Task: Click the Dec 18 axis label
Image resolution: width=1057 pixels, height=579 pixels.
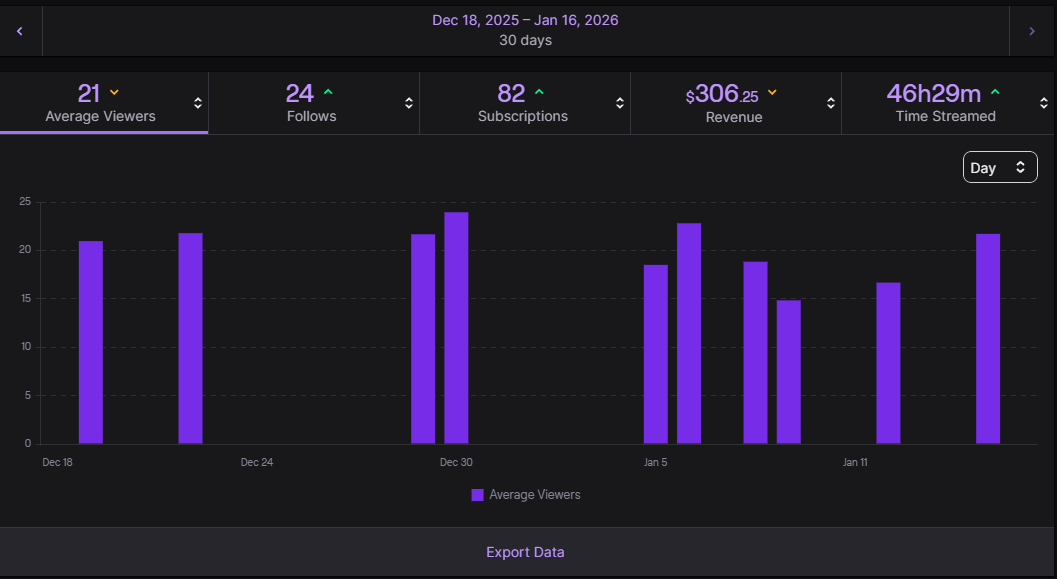Action: tap(57, 462)
